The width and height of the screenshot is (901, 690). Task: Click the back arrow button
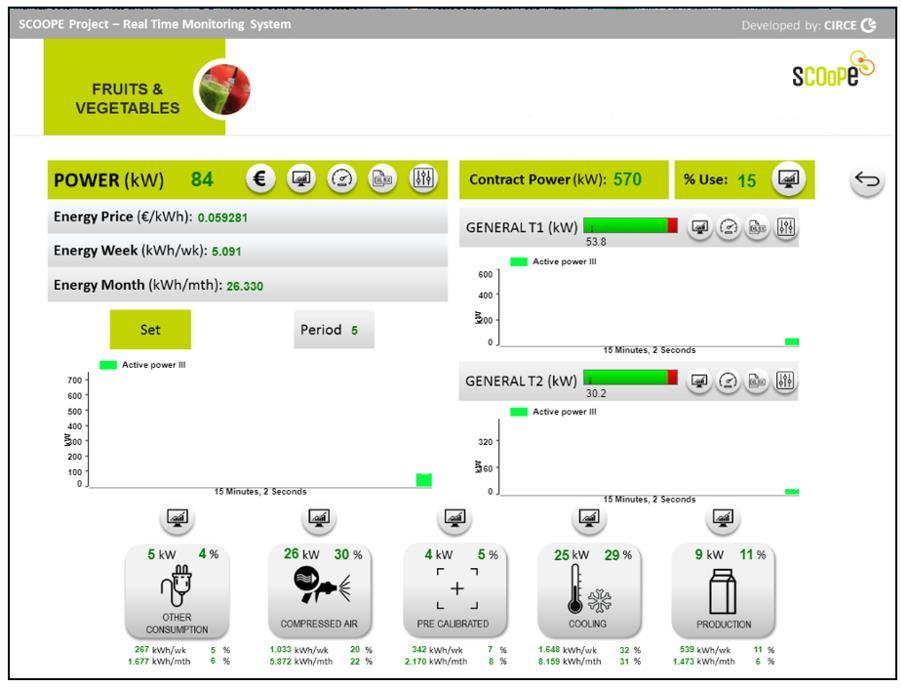pos(867,180)
